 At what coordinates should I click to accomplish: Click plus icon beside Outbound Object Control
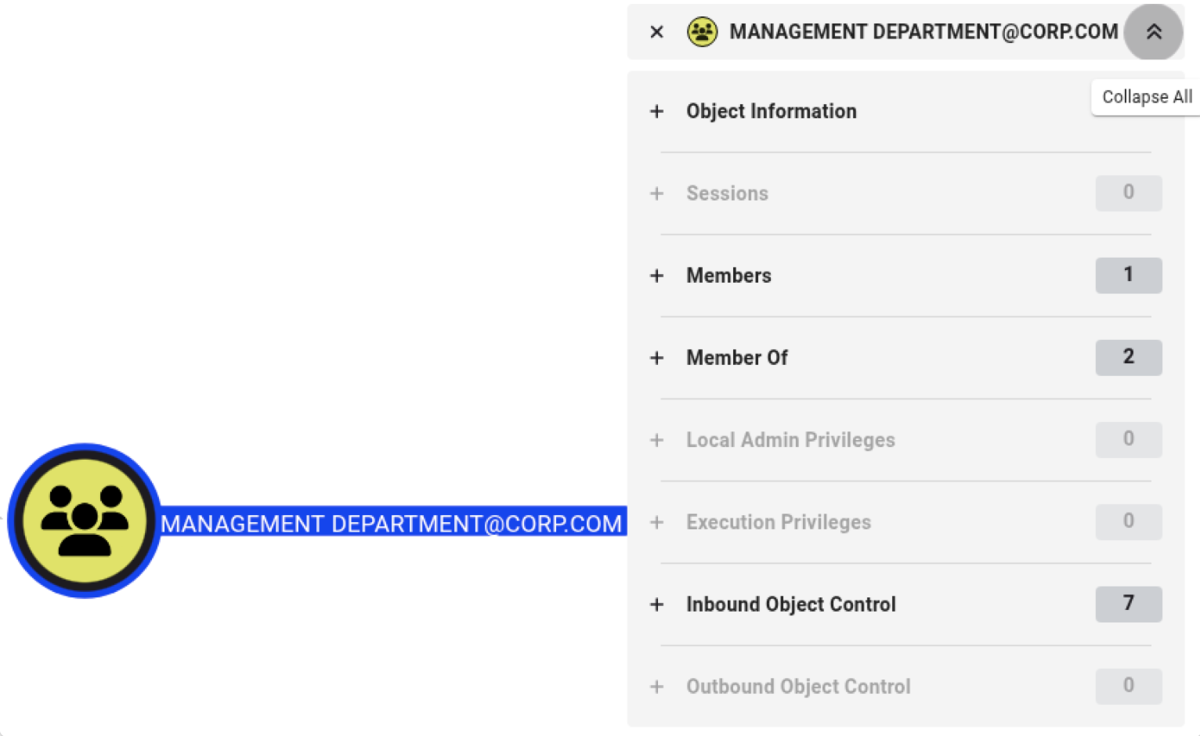[x=657, y=686]
